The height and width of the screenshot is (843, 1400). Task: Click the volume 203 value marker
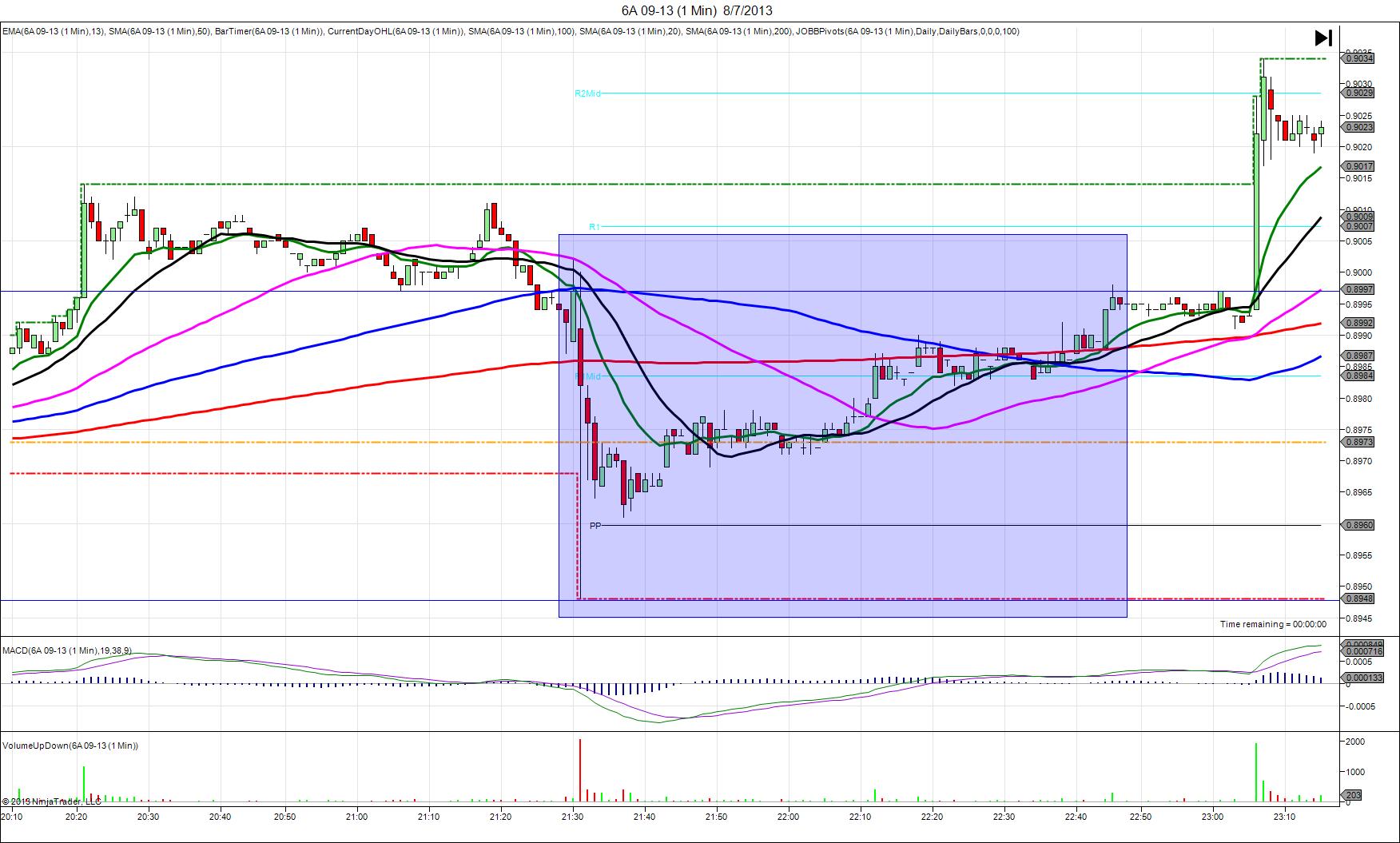tap(1354, 795)
